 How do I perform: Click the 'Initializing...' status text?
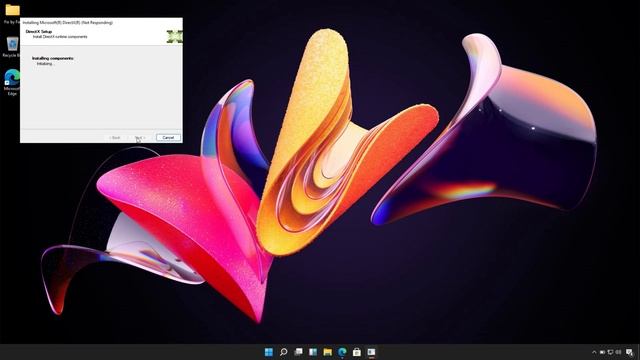click(45, 64)
